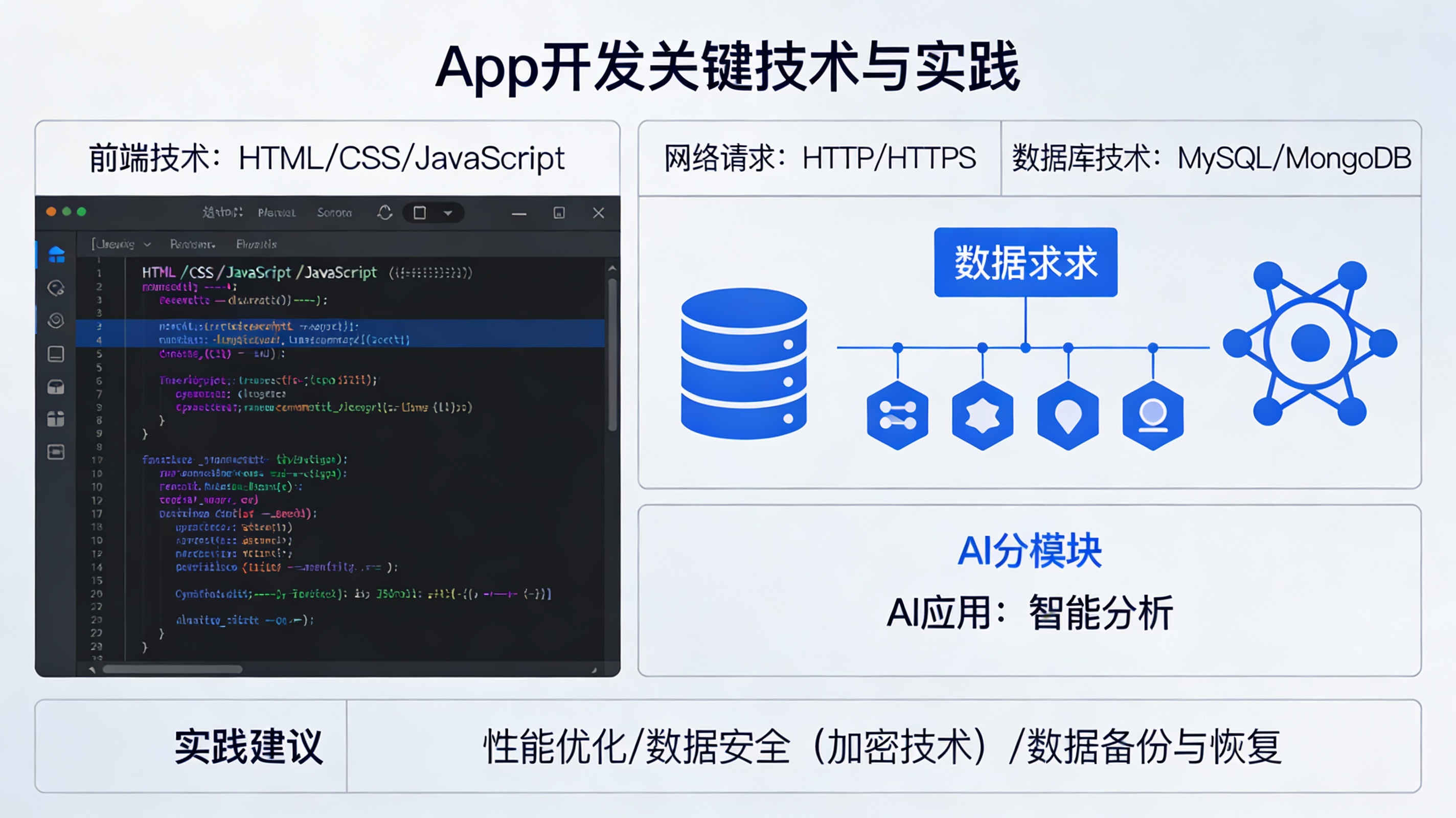Select the Sonora menu item in the title bar
The width and height of the screenshot is (1456, 818).
pyautogui.click(x=334, y=213)
